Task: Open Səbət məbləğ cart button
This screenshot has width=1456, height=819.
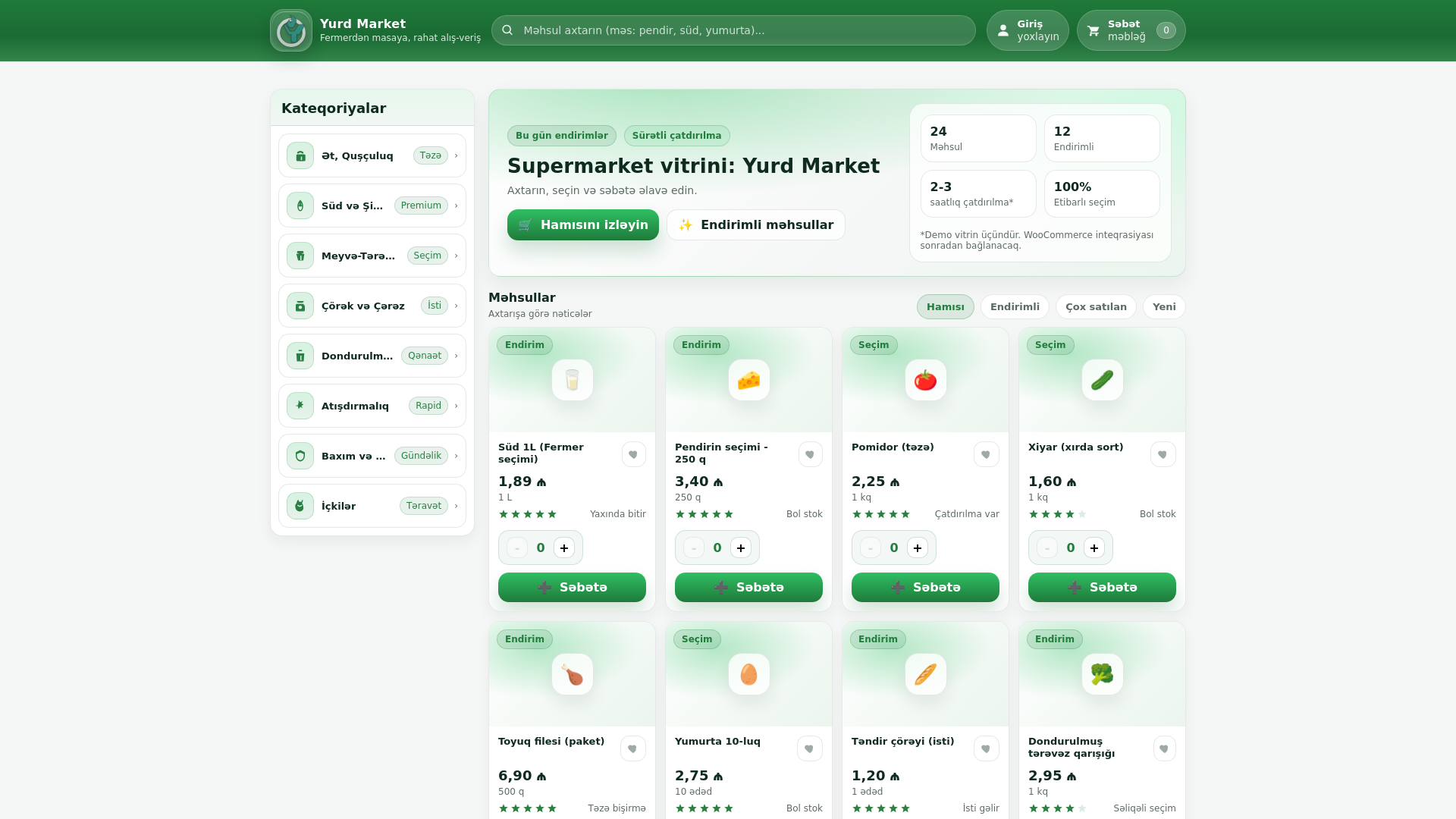Action: [x=1131, y=30]
